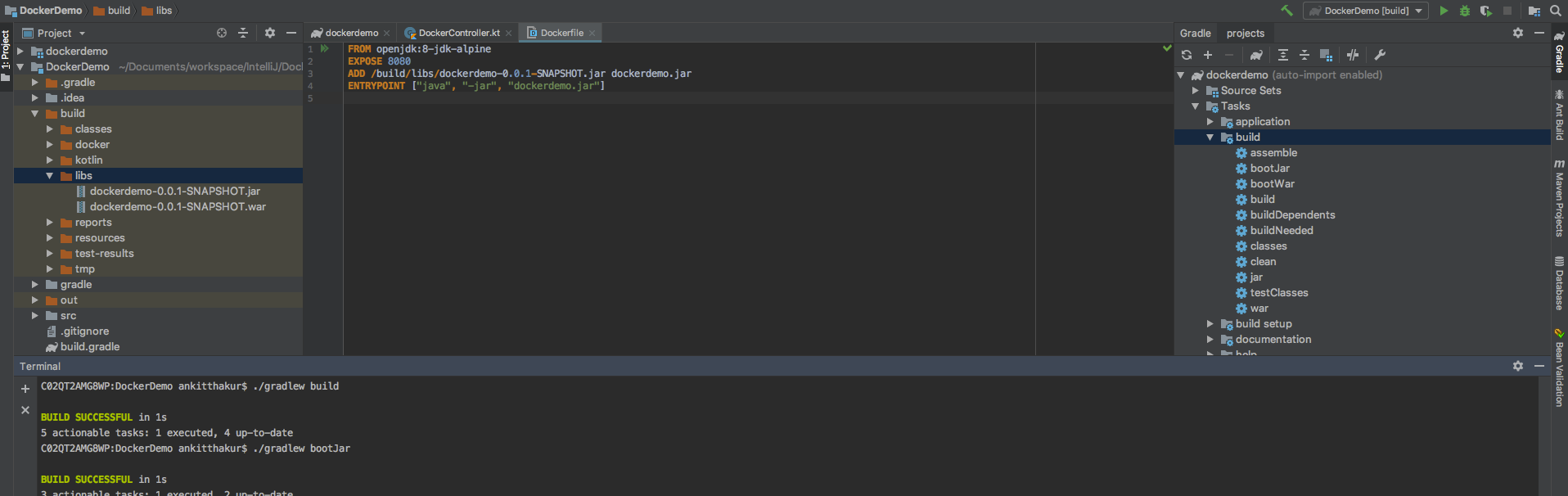Close the Dockerfile editor tab

[x=593, y=33]
